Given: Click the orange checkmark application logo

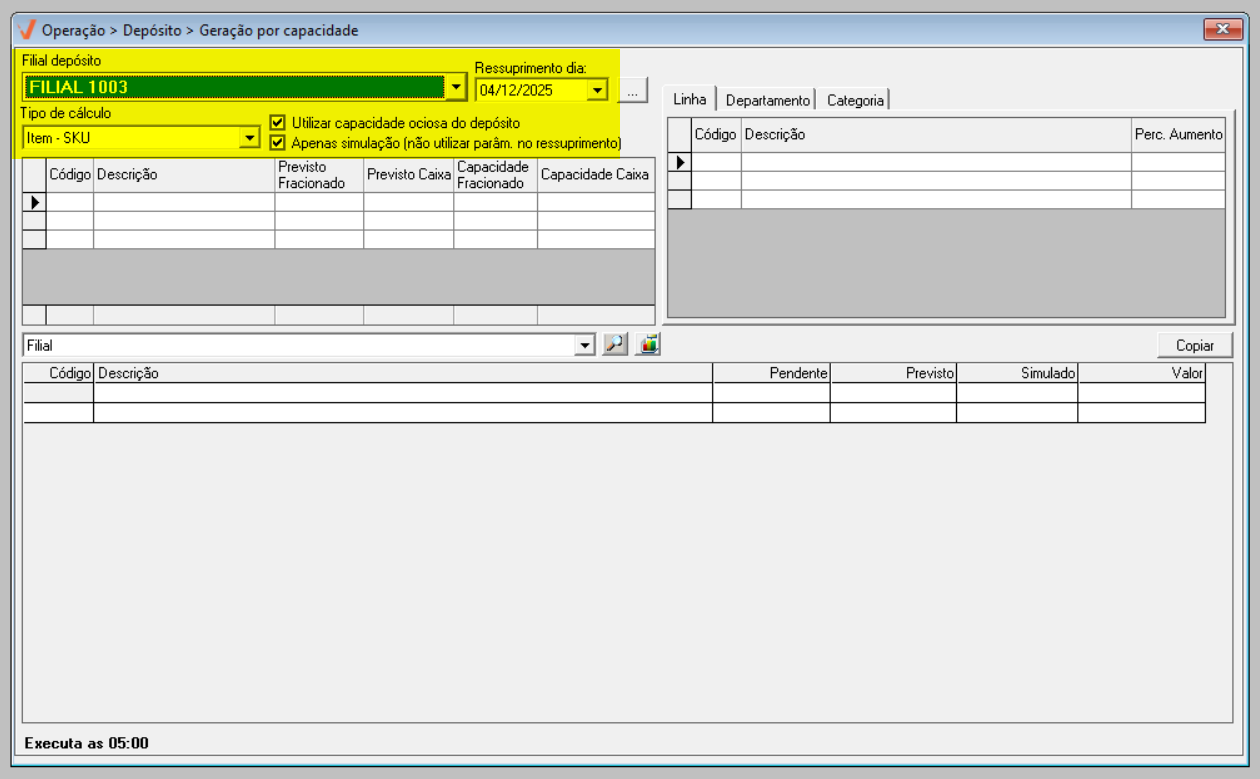Looking at the screenshot, I should click(x=27, y=30).
